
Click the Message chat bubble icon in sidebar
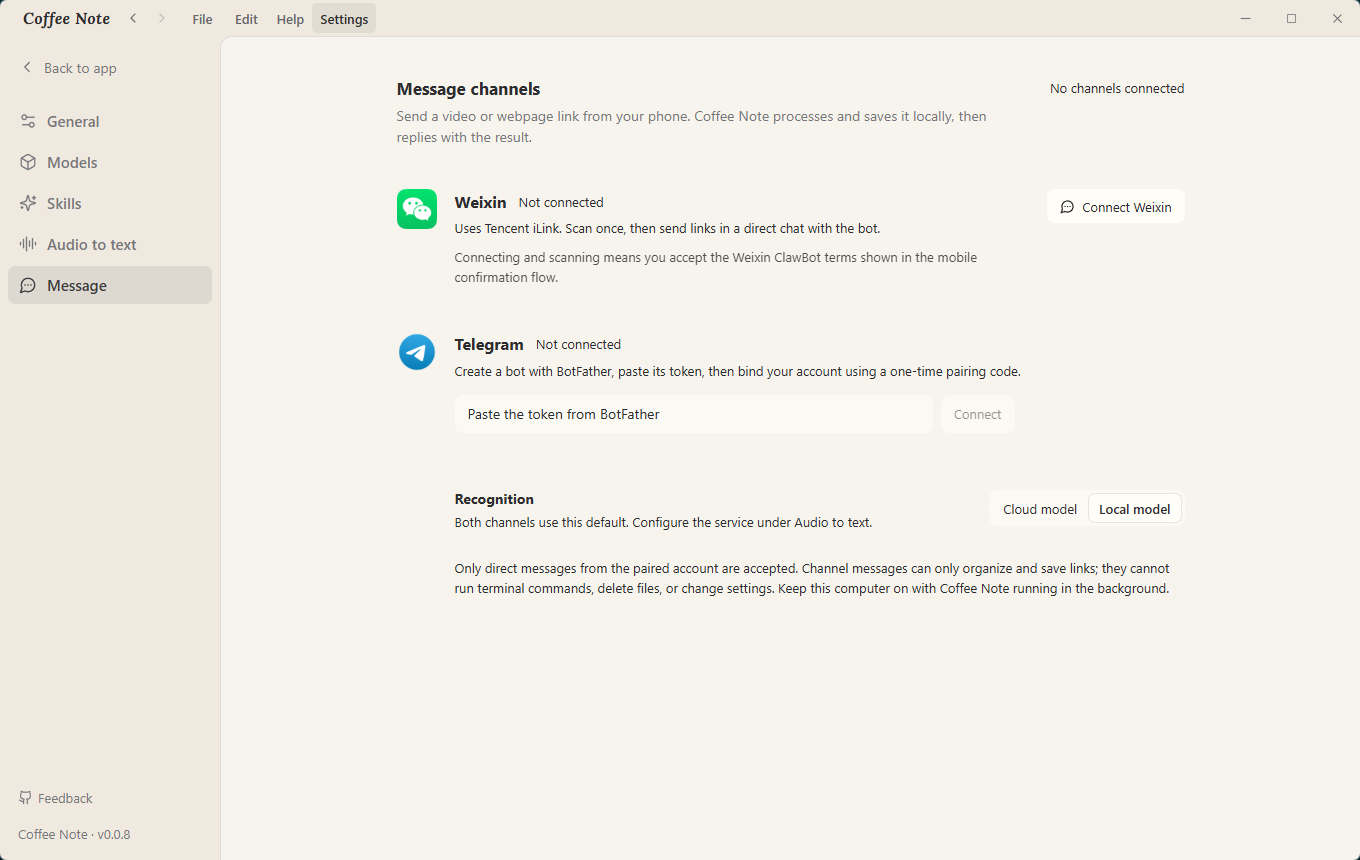(x=28, y=285)
